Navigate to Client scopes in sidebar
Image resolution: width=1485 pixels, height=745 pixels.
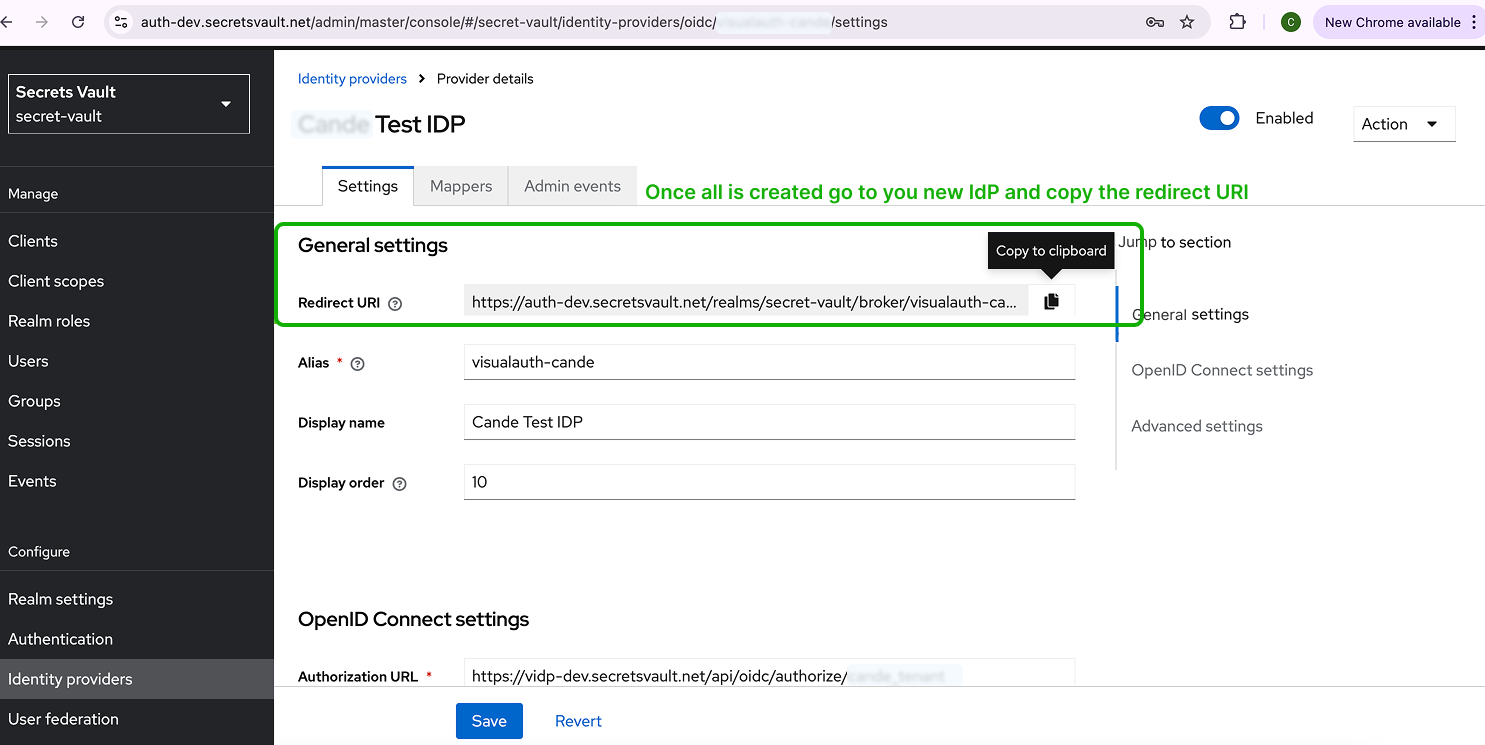click(56, 281)
